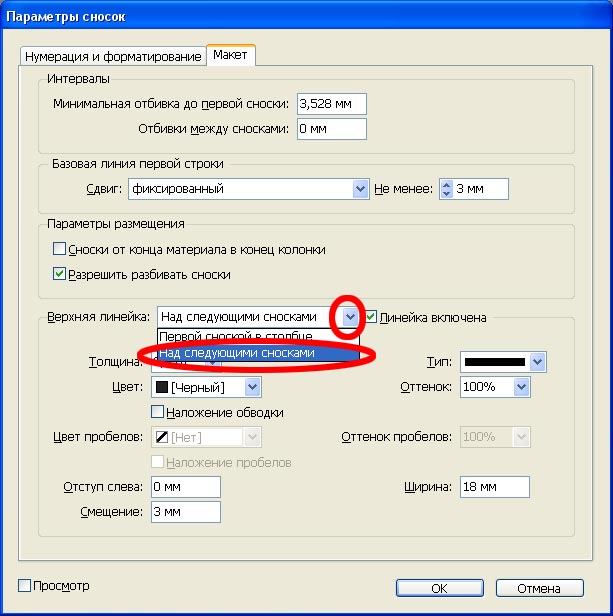Viewport: 613px width, 616px height.
Task: Open the Оттенок пробелов dropdown
Action: click(x=521, y=437)
